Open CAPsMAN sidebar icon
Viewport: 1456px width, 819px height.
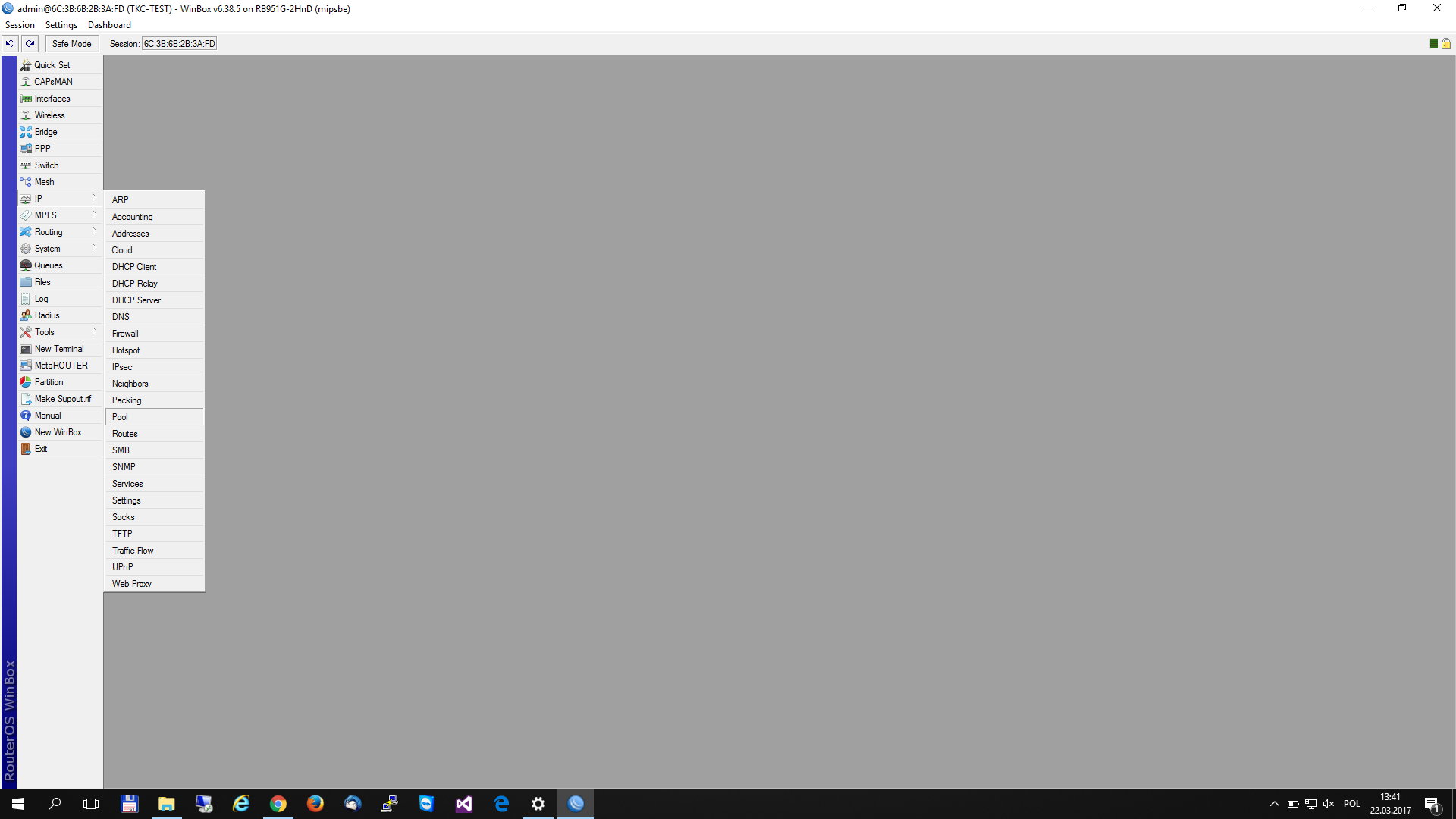tap(26, 82)
